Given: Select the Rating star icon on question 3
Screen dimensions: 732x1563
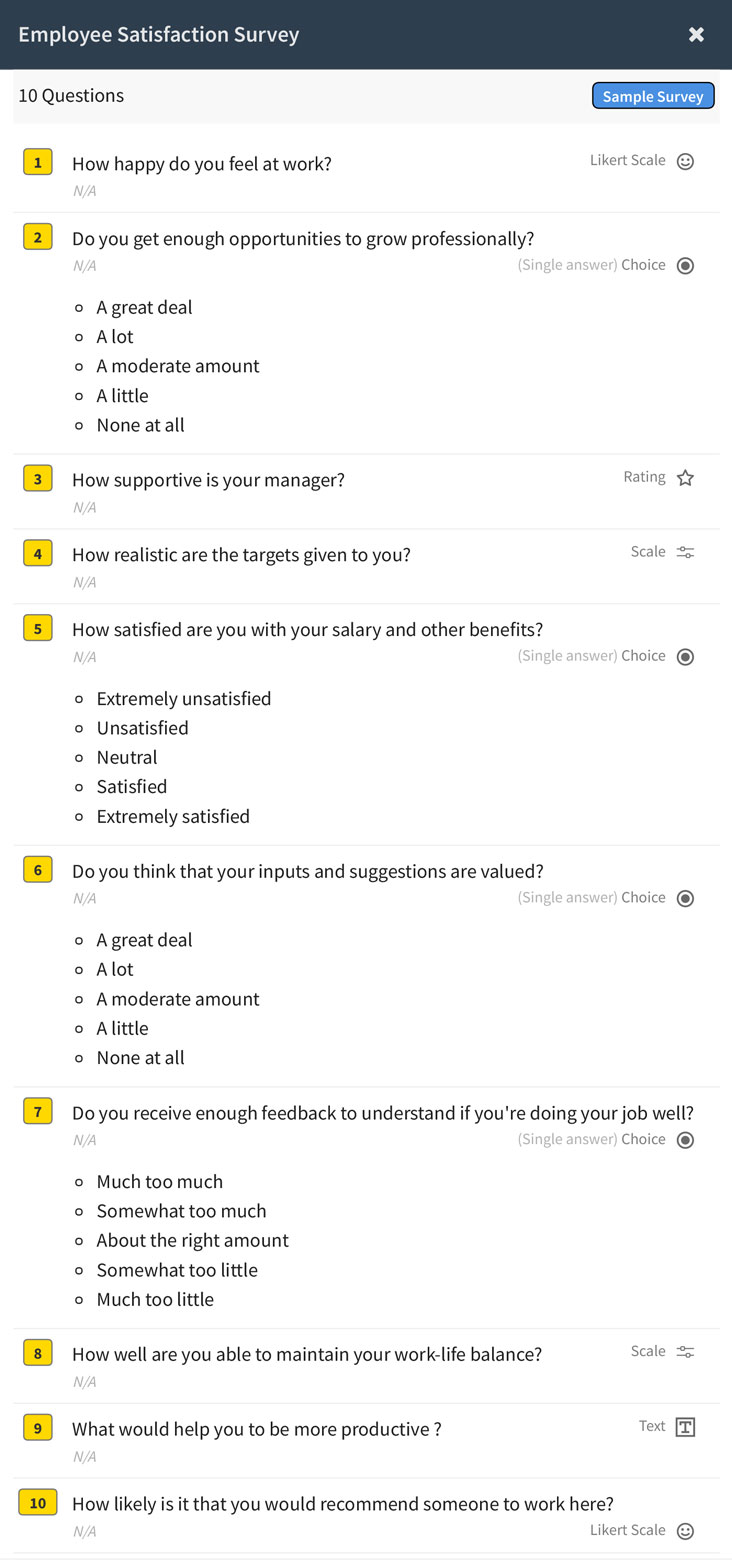Looking at the screenshot, I should 686,478.
